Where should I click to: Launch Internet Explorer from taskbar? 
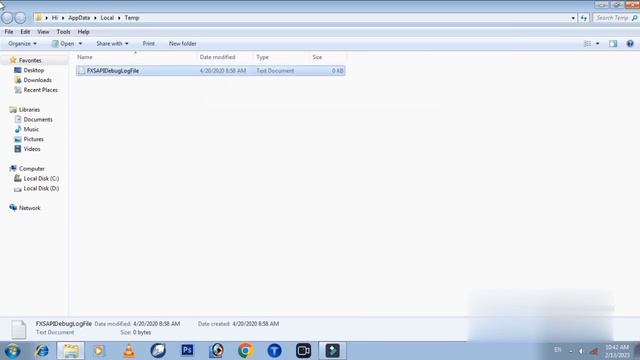[42, 351]
